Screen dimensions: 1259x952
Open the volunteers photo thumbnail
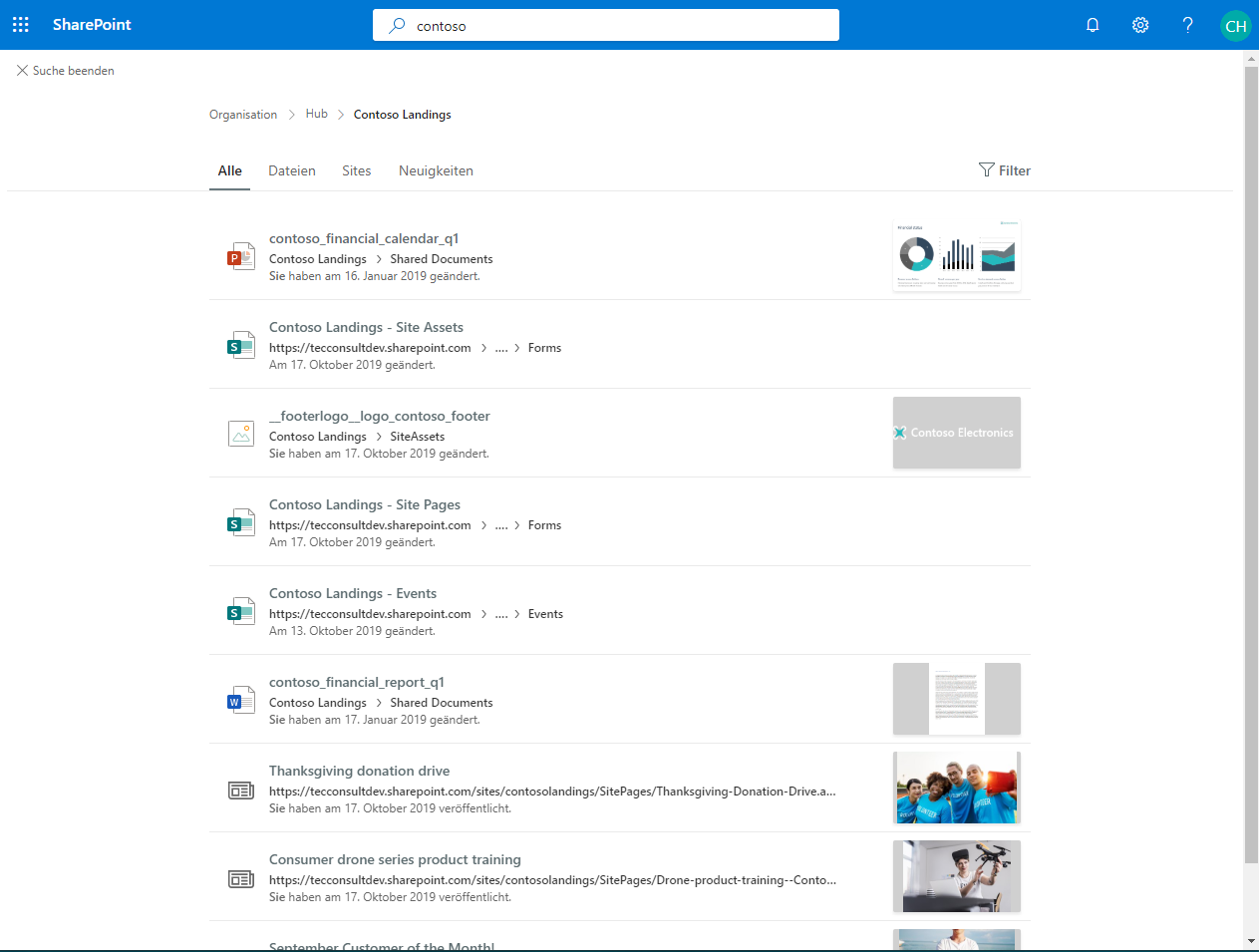point(957,788)
